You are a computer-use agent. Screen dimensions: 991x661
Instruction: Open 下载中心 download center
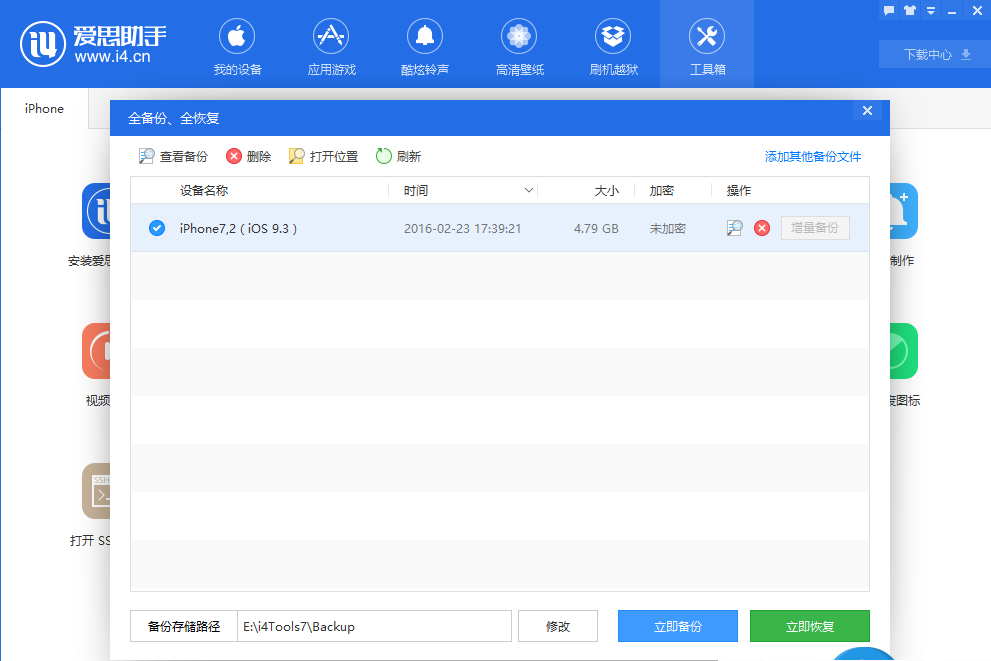pos(935,54)
